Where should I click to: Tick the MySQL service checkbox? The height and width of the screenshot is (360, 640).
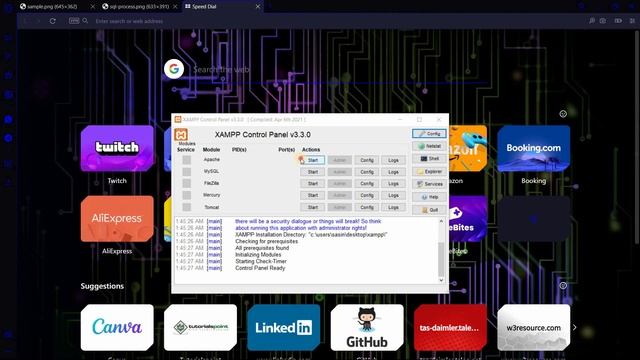pyautogui.click(x=187, y=172)
